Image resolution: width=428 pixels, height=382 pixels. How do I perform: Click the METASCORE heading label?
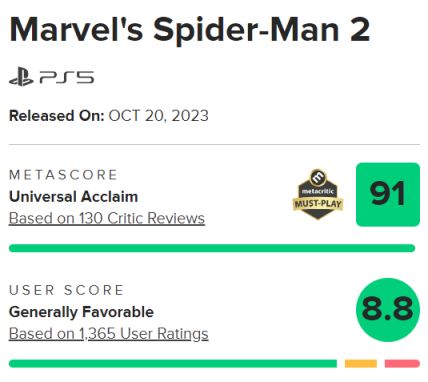[63, 175]
